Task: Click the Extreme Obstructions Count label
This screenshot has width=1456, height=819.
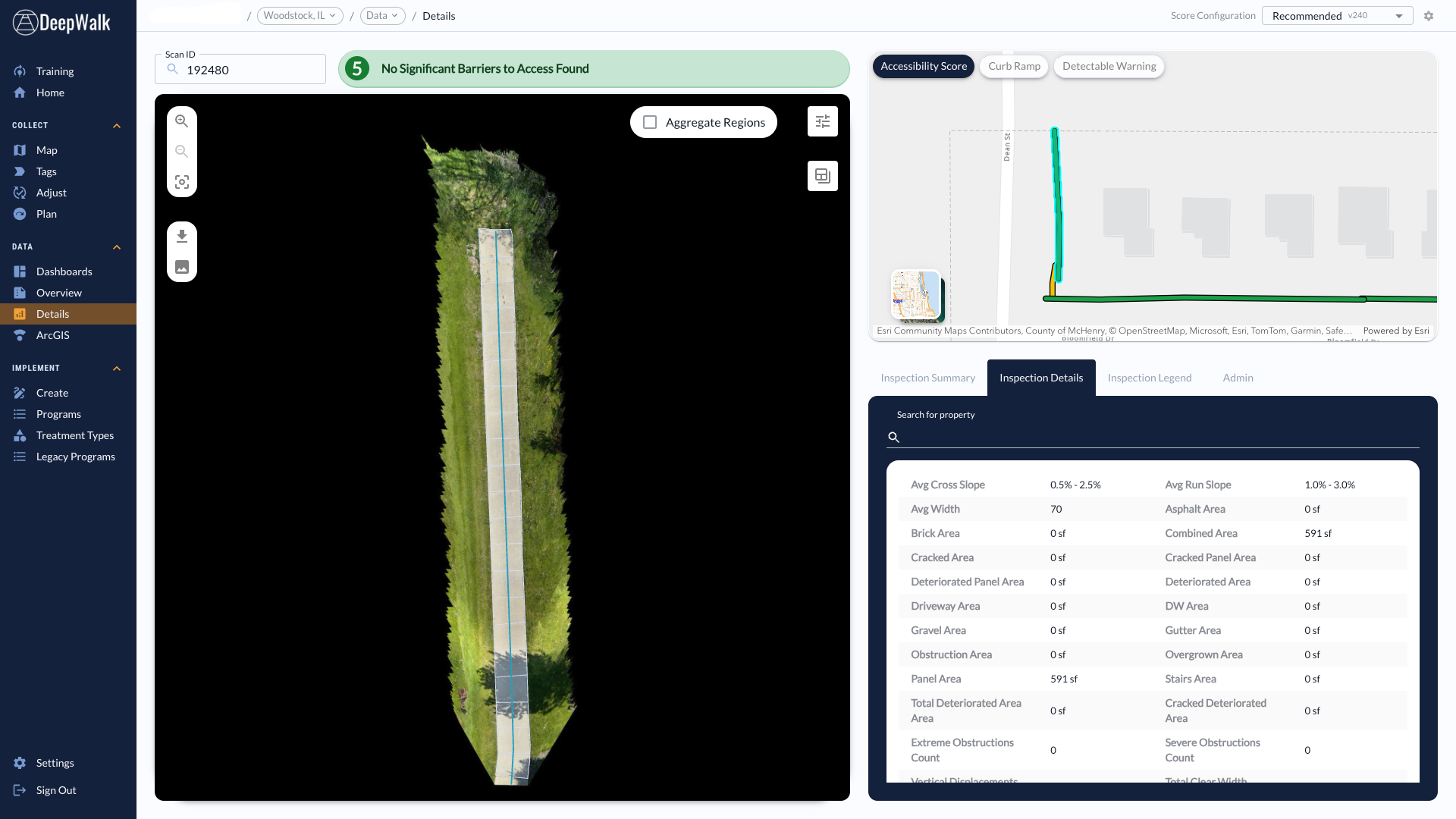Action: (962, 750)
